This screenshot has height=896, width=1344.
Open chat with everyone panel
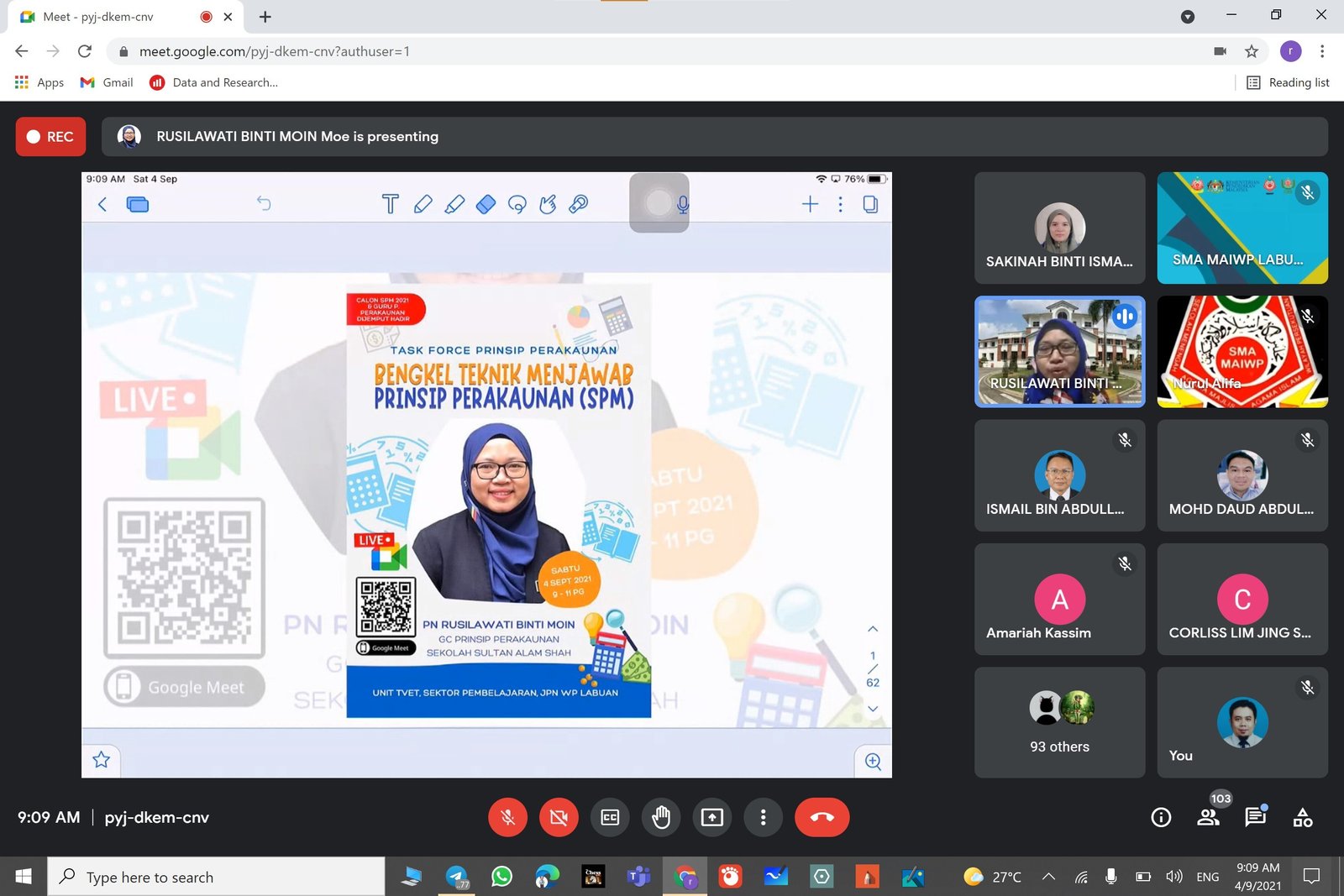click(1256, 817)
